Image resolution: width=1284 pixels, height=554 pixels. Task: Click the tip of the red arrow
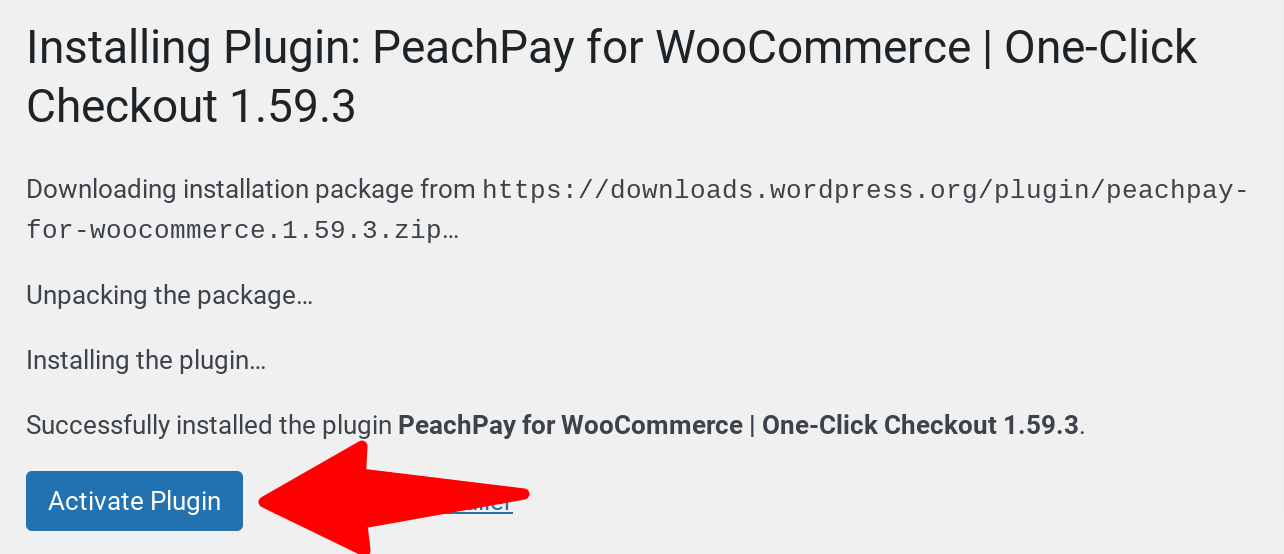tap(263, 501)
